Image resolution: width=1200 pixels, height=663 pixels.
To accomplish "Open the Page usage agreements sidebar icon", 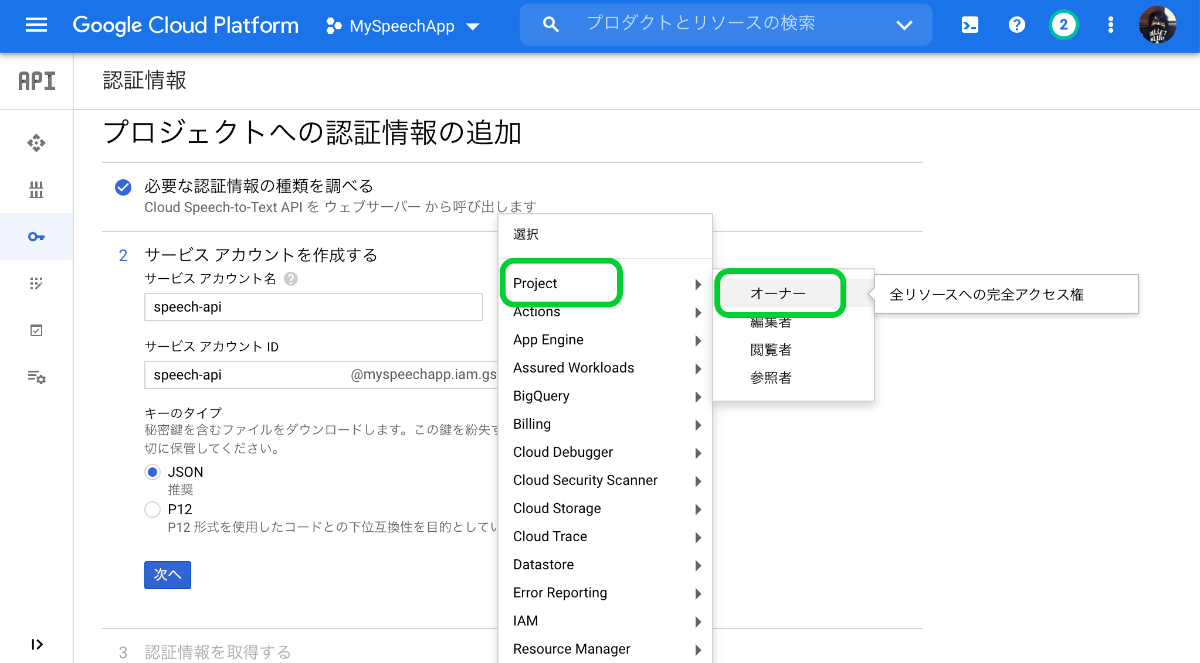I will coord(37,377).
